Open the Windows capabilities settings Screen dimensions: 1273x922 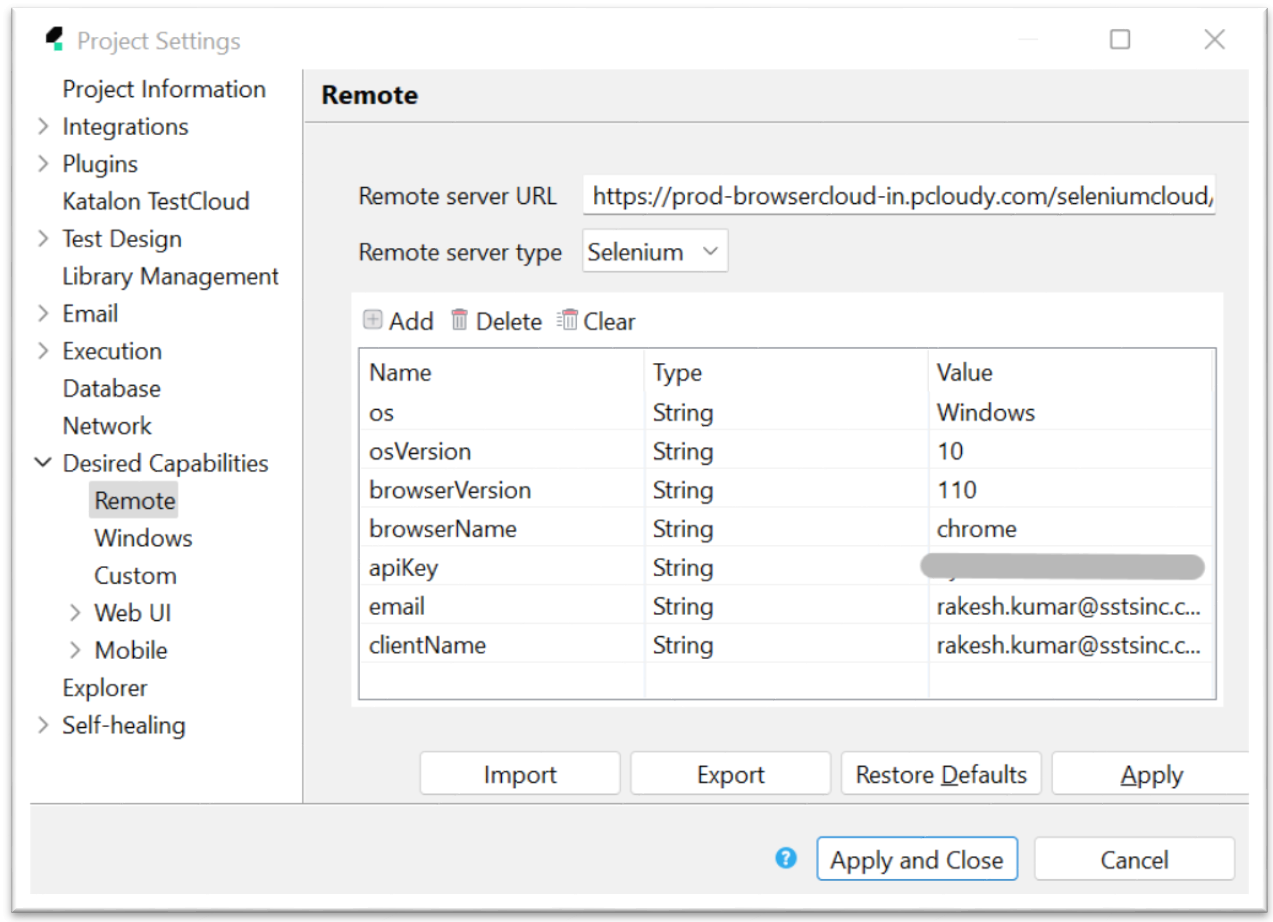pos(143,538)
